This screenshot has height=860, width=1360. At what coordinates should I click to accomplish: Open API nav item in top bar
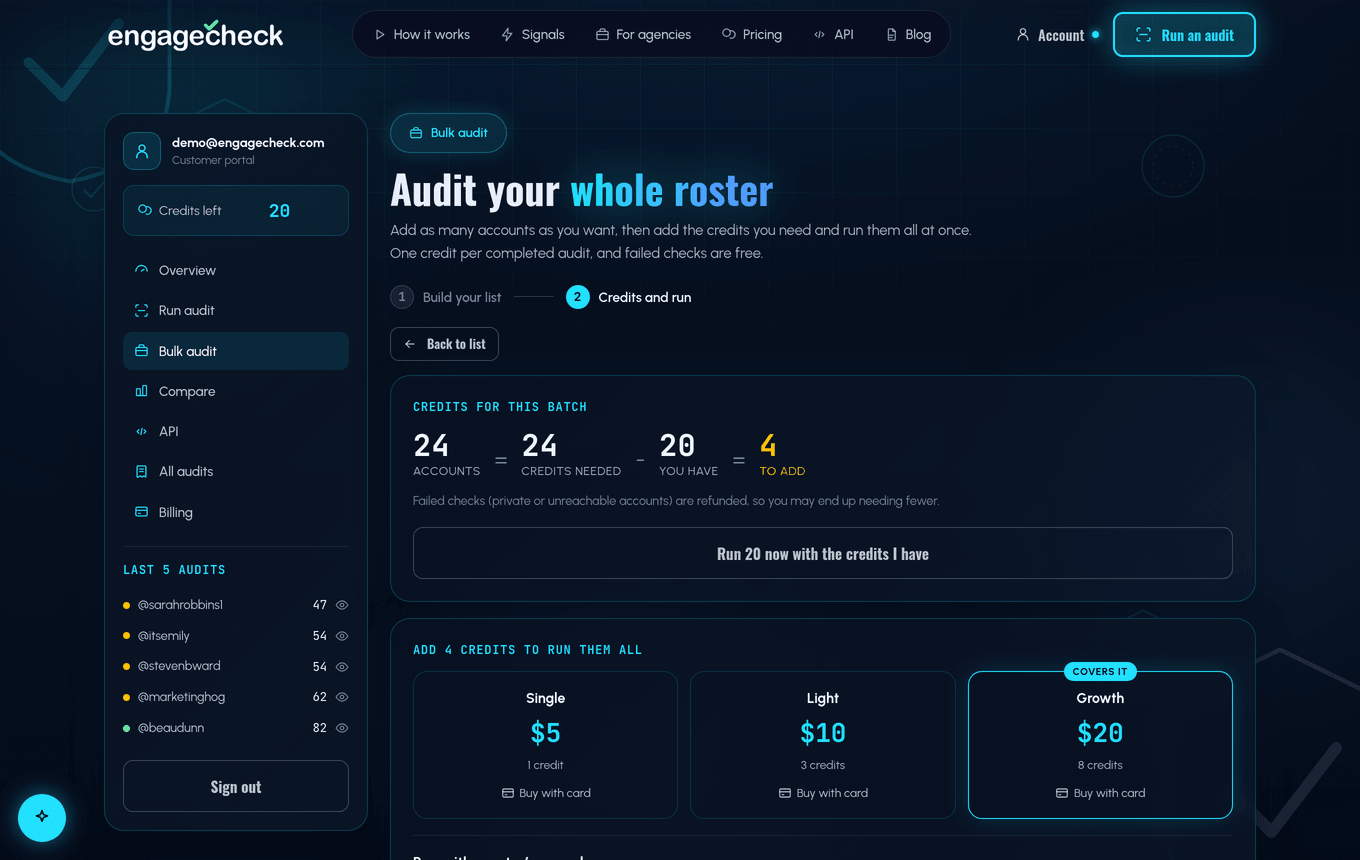(834, 34)
